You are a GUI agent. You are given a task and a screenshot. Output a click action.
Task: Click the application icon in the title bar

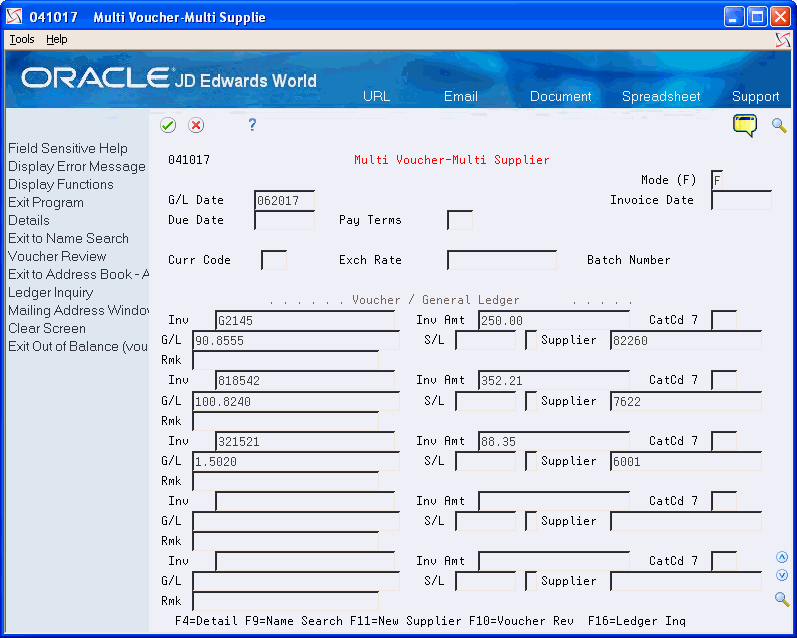click(x=14, y=17)
